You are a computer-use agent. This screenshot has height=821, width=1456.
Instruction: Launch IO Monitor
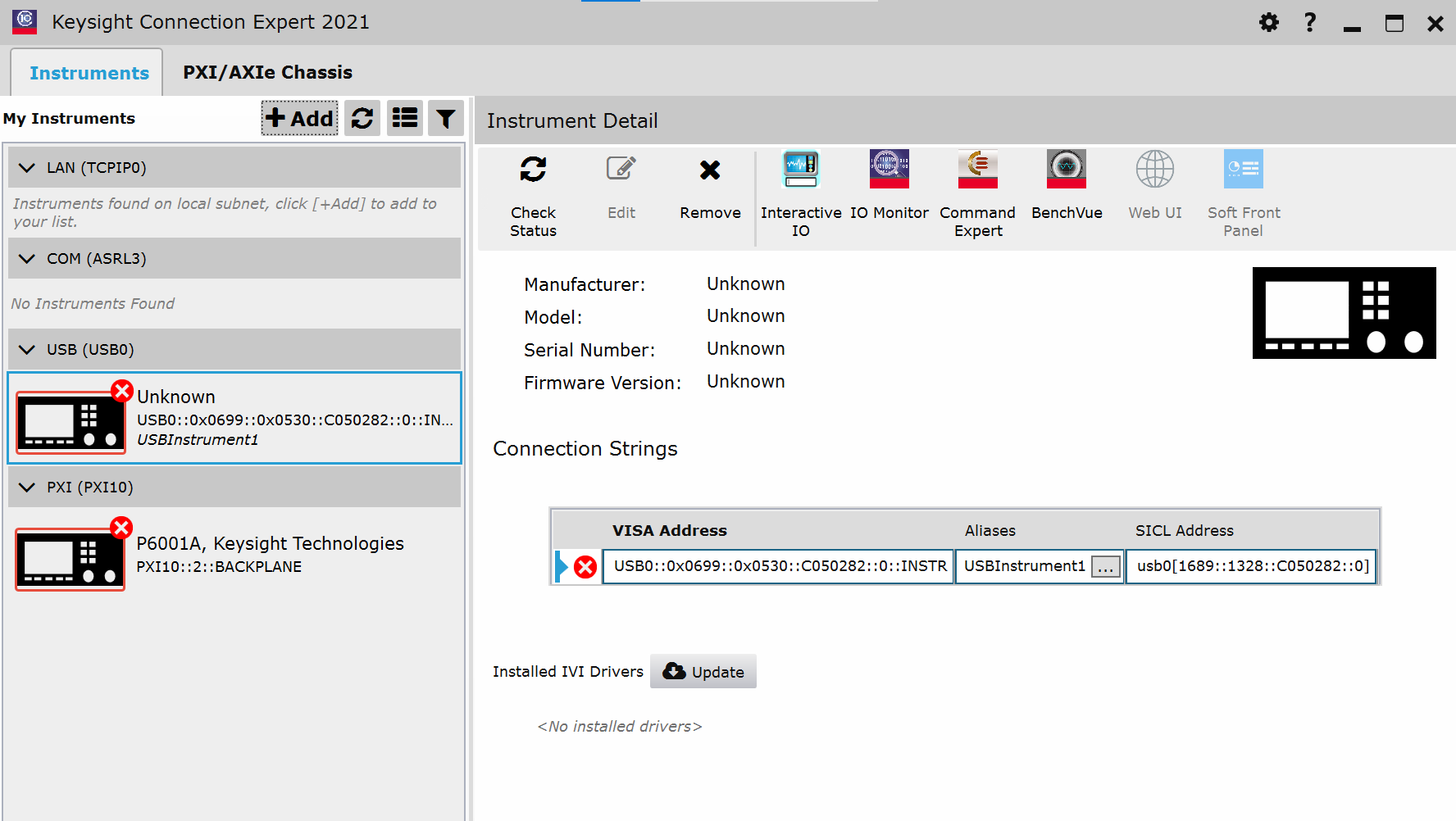tap(890, 187)
